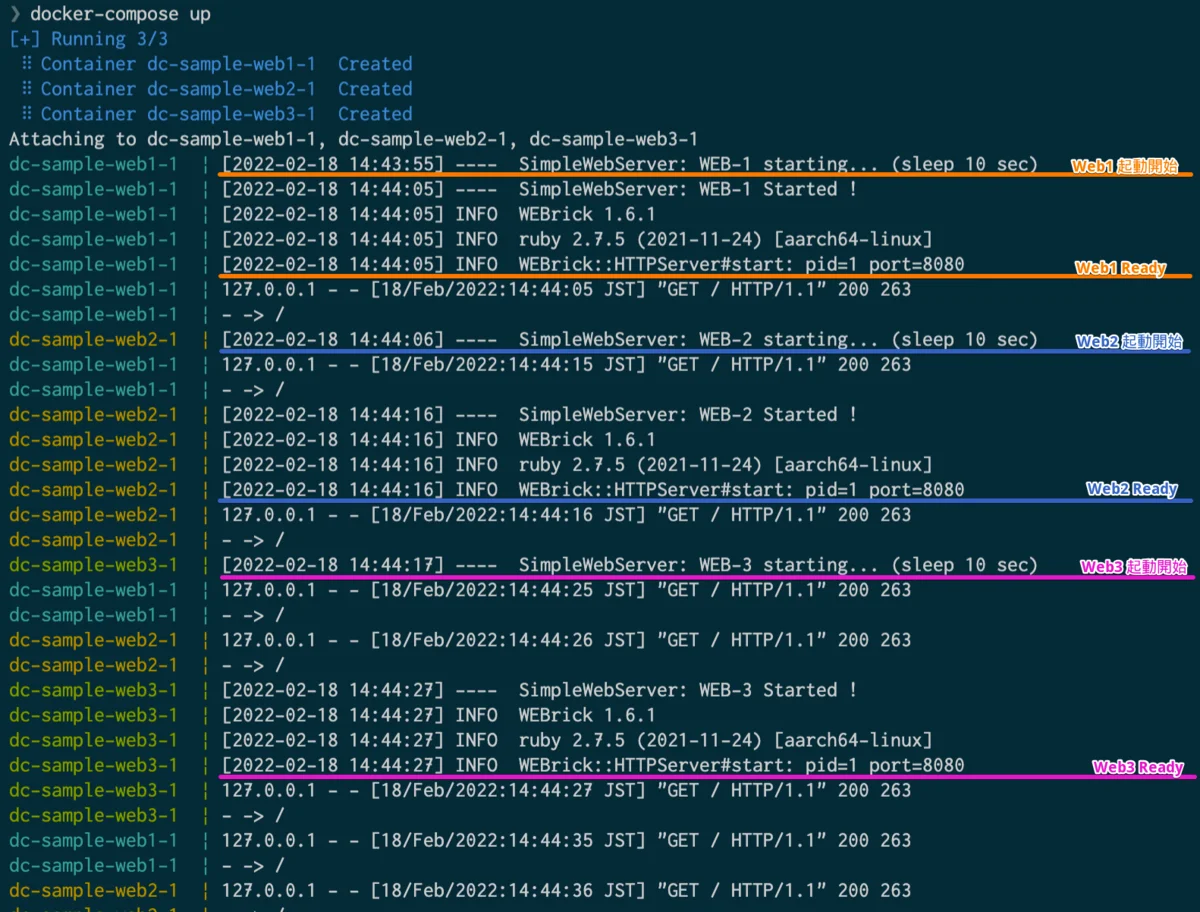Viewport: 1200px width, 912px height.
Task: Select the GET request line timestamped 14:44:25 JST
Action: pyautogui.click(x=460, y=589)
